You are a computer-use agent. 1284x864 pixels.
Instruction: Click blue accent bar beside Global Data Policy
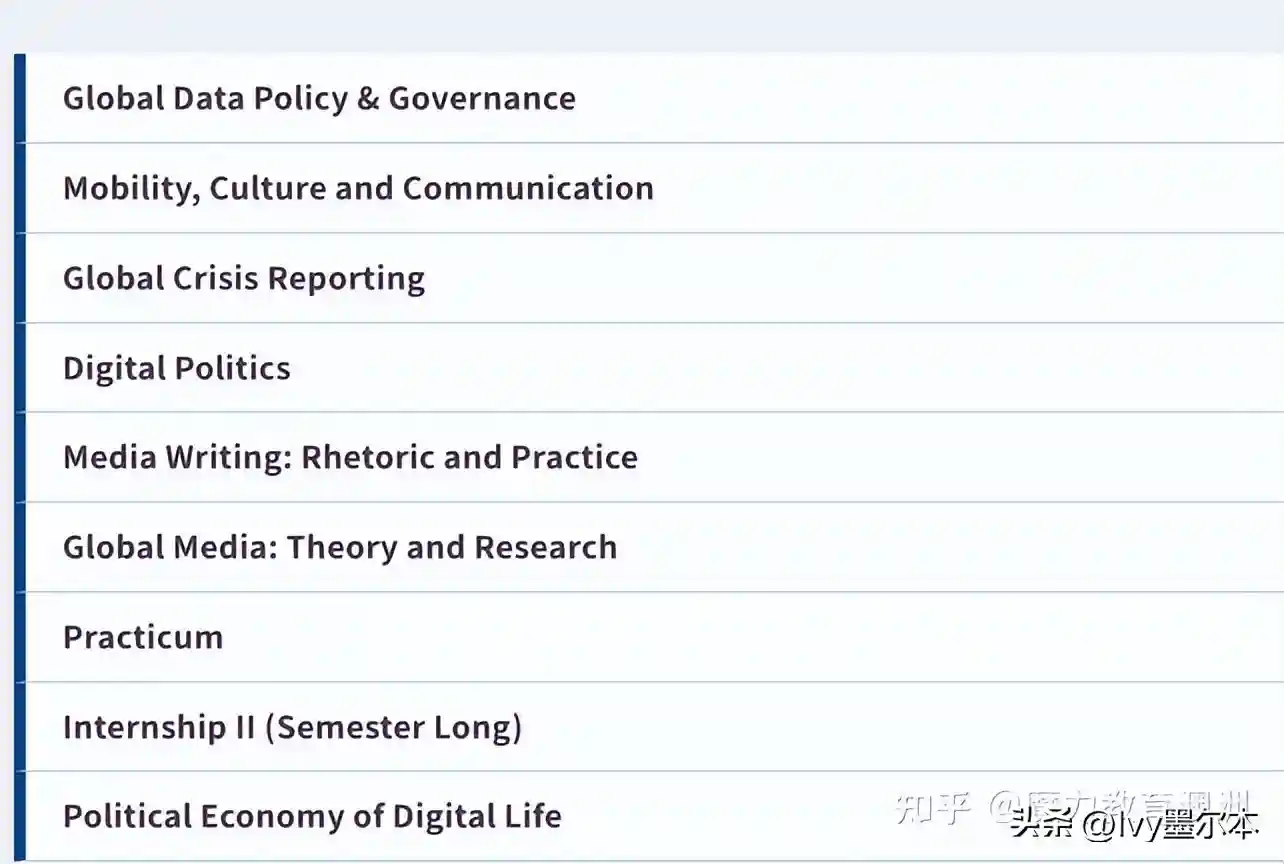pyautogui.click(x=19, y=98)
